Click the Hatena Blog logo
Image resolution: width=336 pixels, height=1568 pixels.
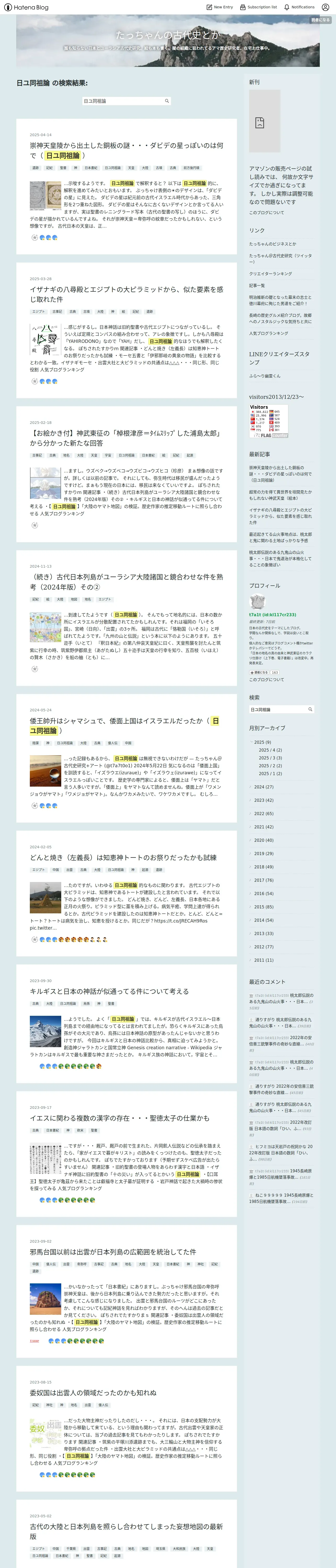(x=26, y=7)
